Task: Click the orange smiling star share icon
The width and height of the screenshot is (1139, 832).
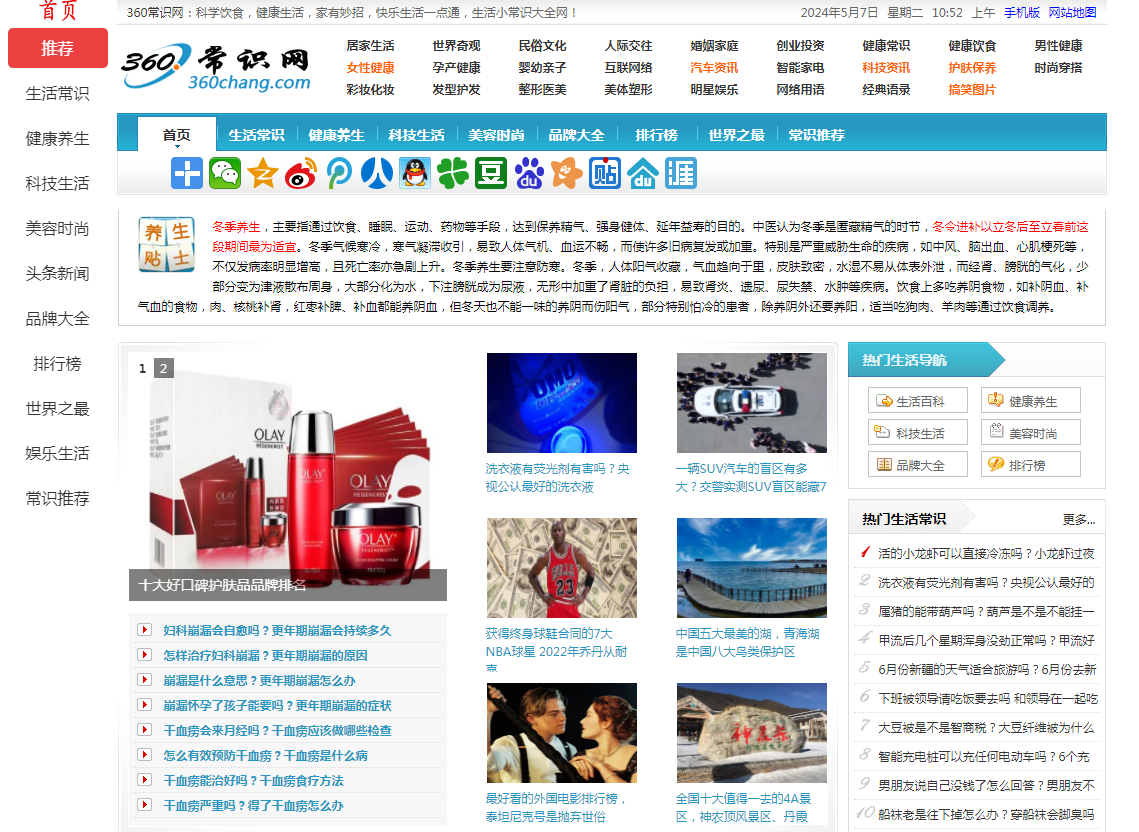Action: pyautogui.click(x=567, y=174)
